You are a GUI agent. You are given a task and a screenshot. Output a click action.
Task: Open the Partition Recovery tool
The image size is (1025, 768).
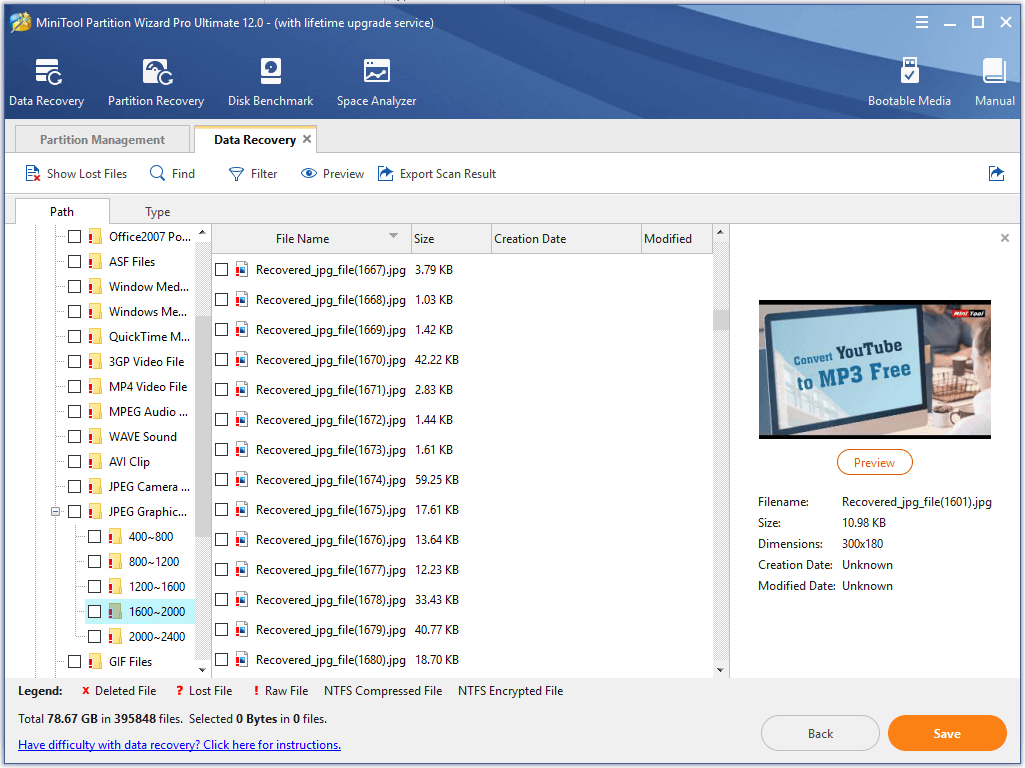[x=155, y=80]
